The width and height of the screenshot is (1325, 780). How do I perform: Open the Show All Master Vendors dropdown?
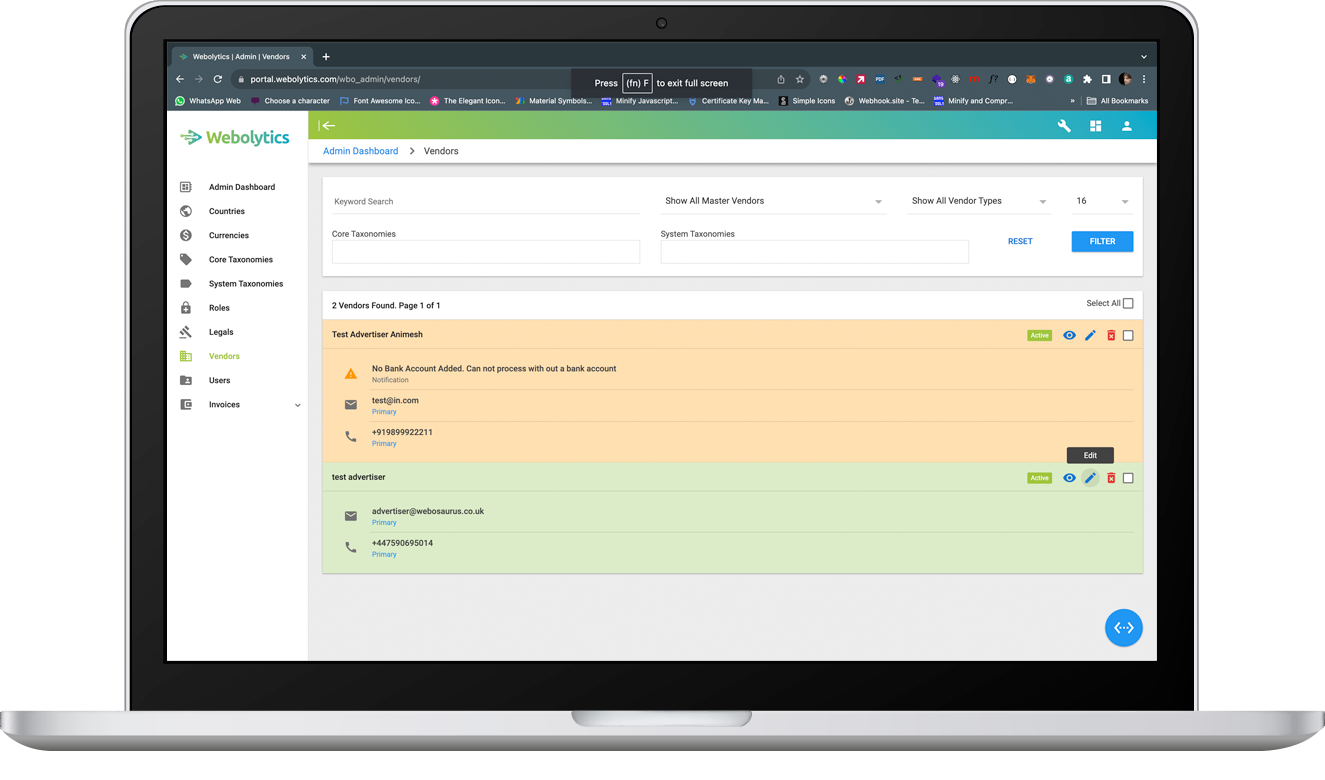(773, 201)
